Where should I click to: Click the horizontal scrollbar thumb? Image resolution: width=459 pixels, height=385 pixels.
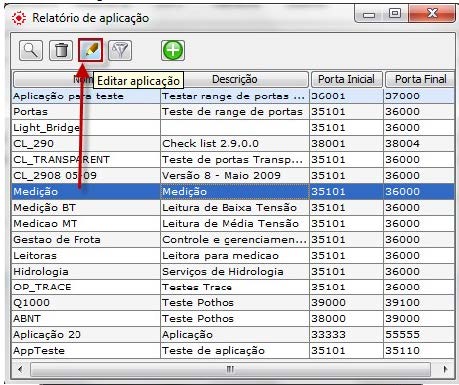tap(230, 369)
